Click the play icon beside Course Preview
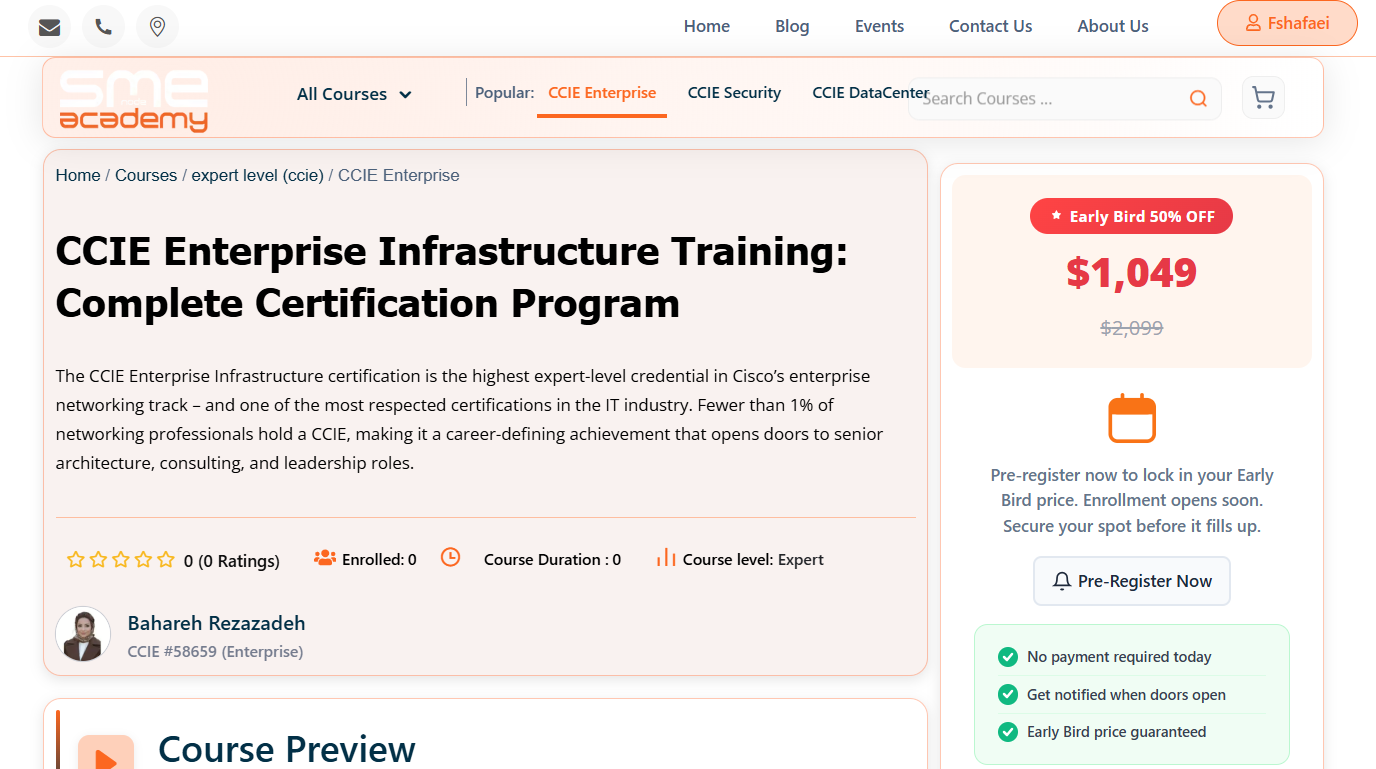Image resolution: width=1376 pixels, height=769 pixels. tap(106, 757)
